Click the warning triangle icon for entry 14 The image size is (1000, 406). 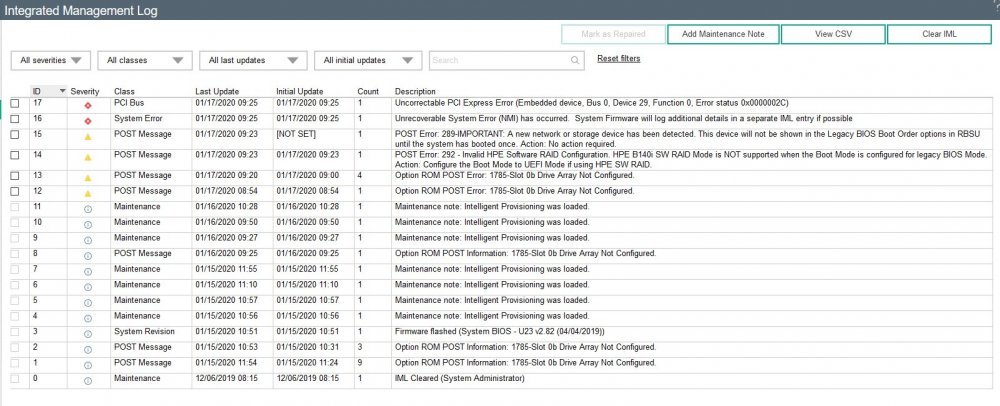tap(88, 157)
